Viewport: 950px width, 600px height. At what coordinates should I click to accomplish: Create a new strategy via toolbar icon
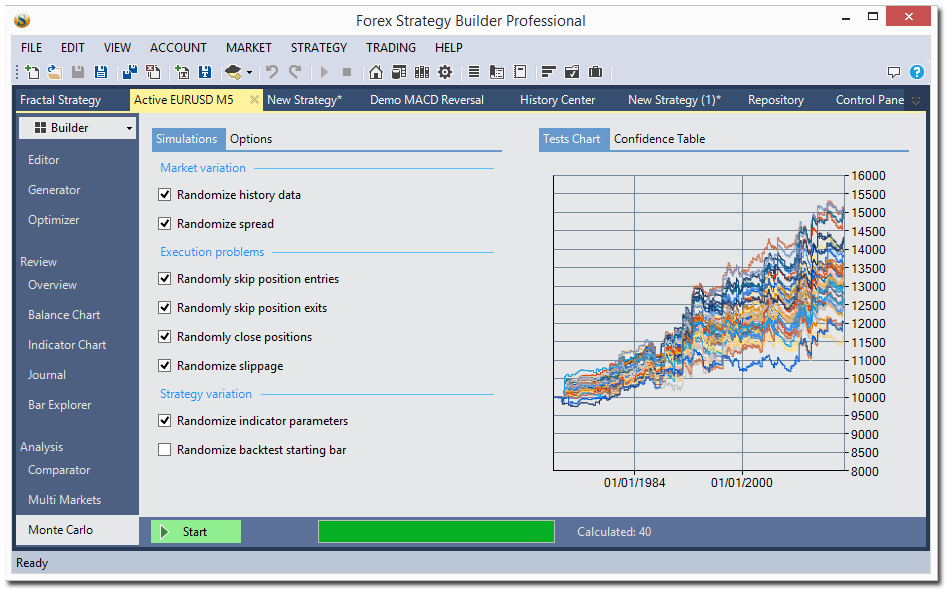32,71
